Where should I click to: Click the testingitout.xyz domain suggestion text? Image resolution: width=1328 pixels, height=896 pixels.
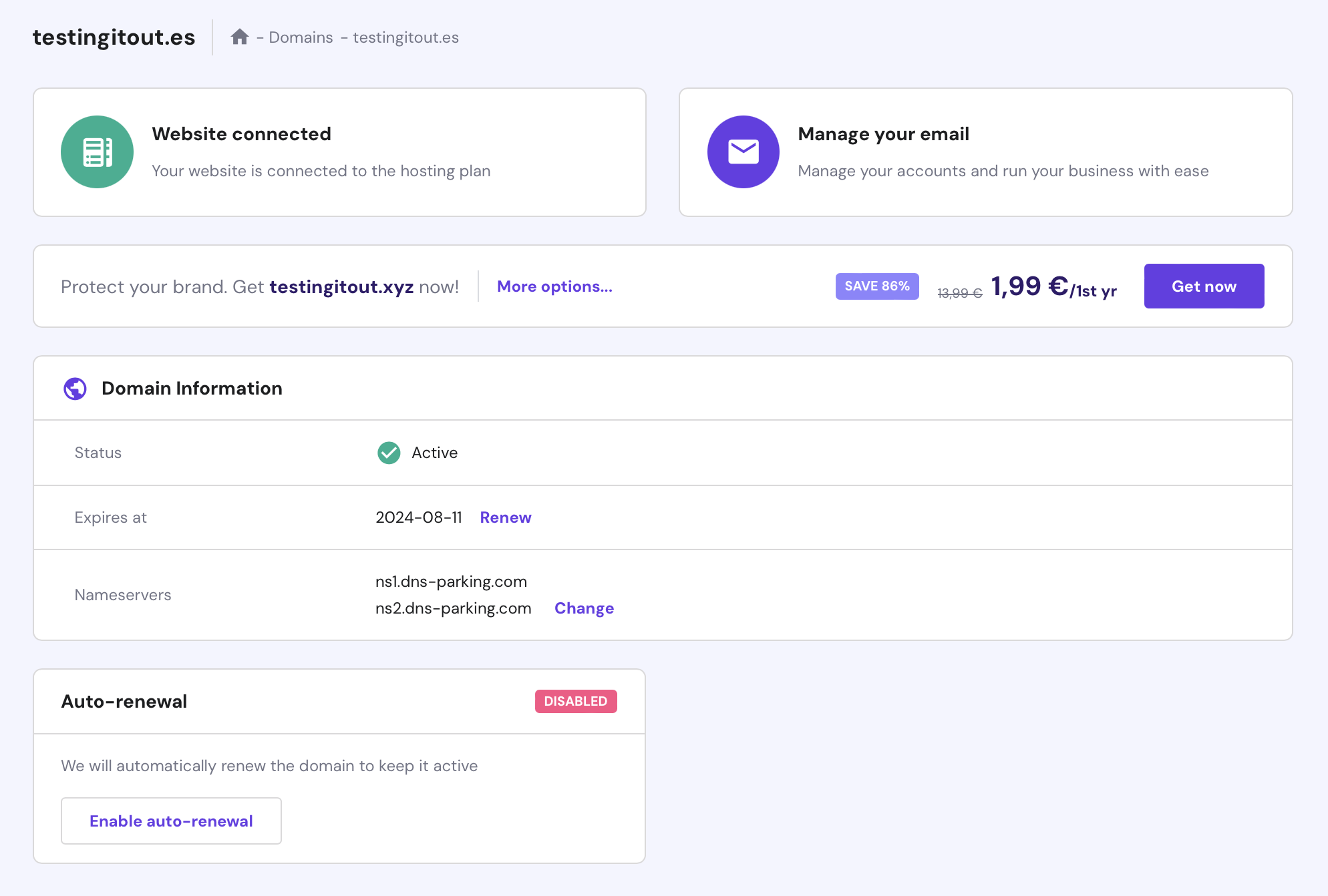(341, 287)
